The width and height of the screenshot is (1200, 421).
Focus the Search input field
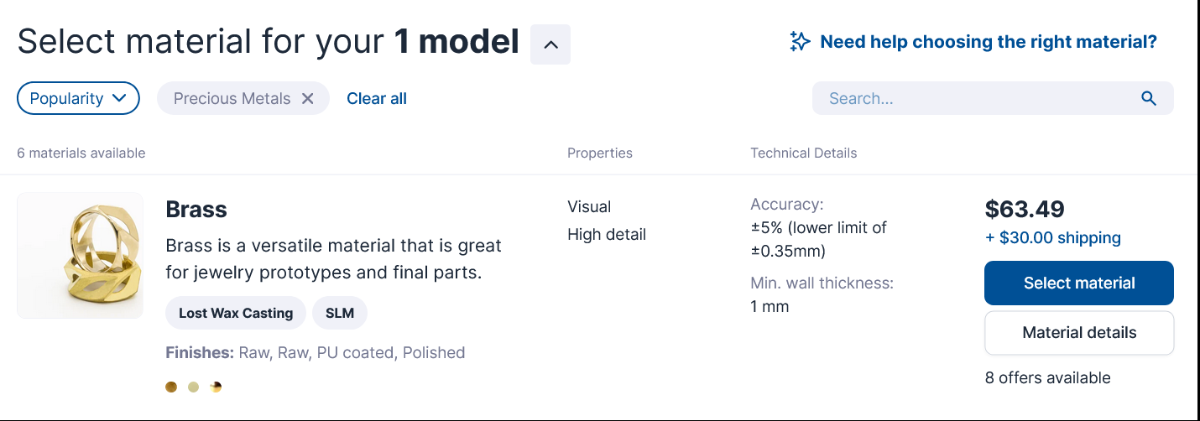[x=993, y=98]
